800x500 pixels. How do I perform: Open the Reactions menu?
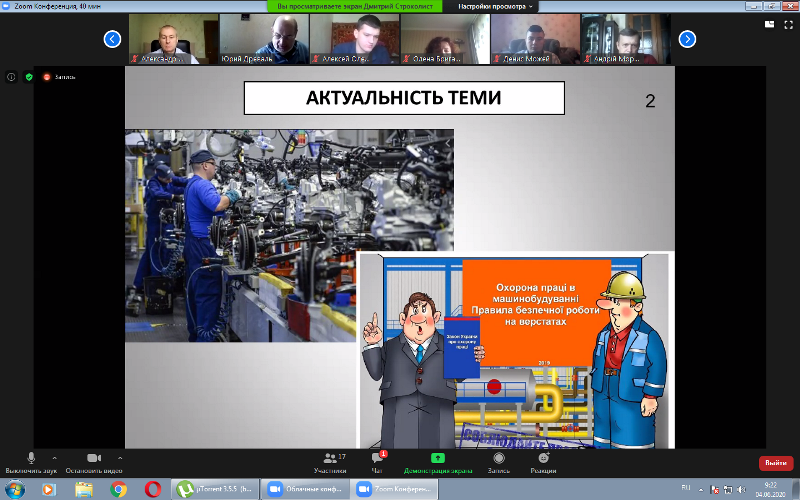click(543, 459)
